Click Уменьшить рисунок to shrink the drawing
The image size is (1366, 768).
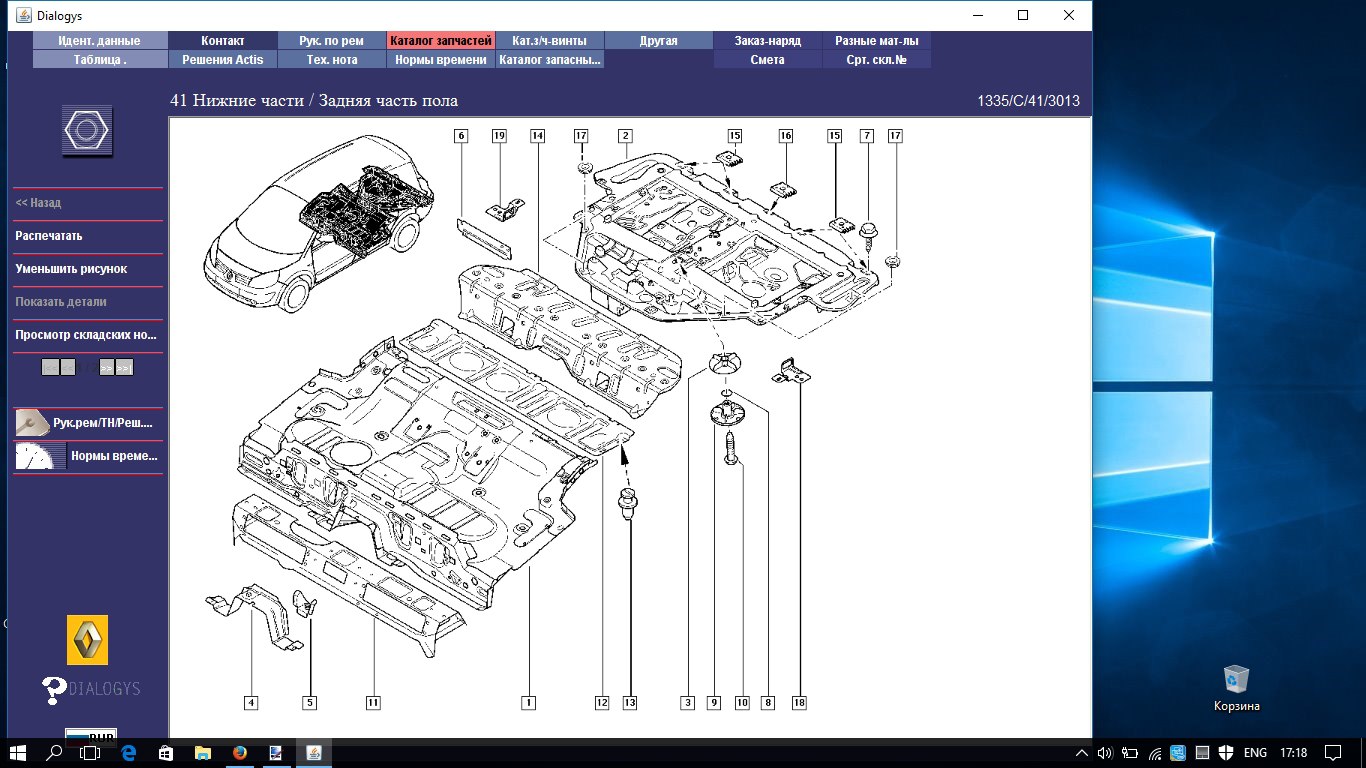click(x=71, y=269)
